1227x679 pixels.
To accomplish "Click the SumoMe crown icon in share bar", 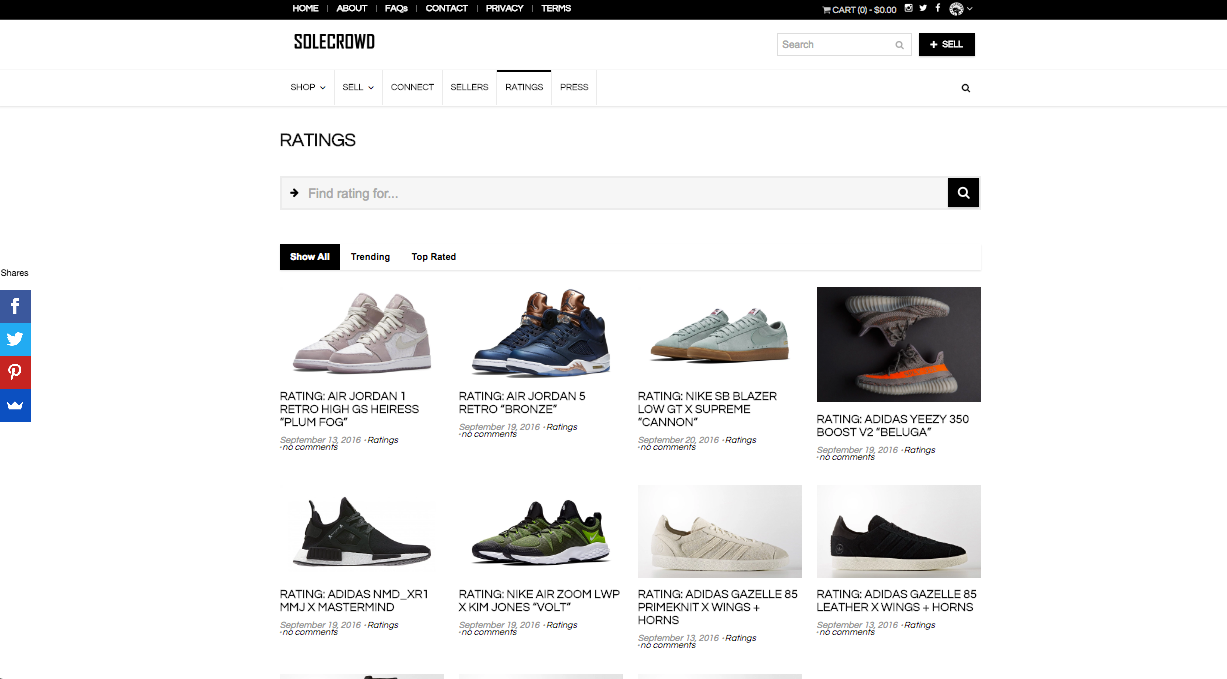I will point(15,405).
